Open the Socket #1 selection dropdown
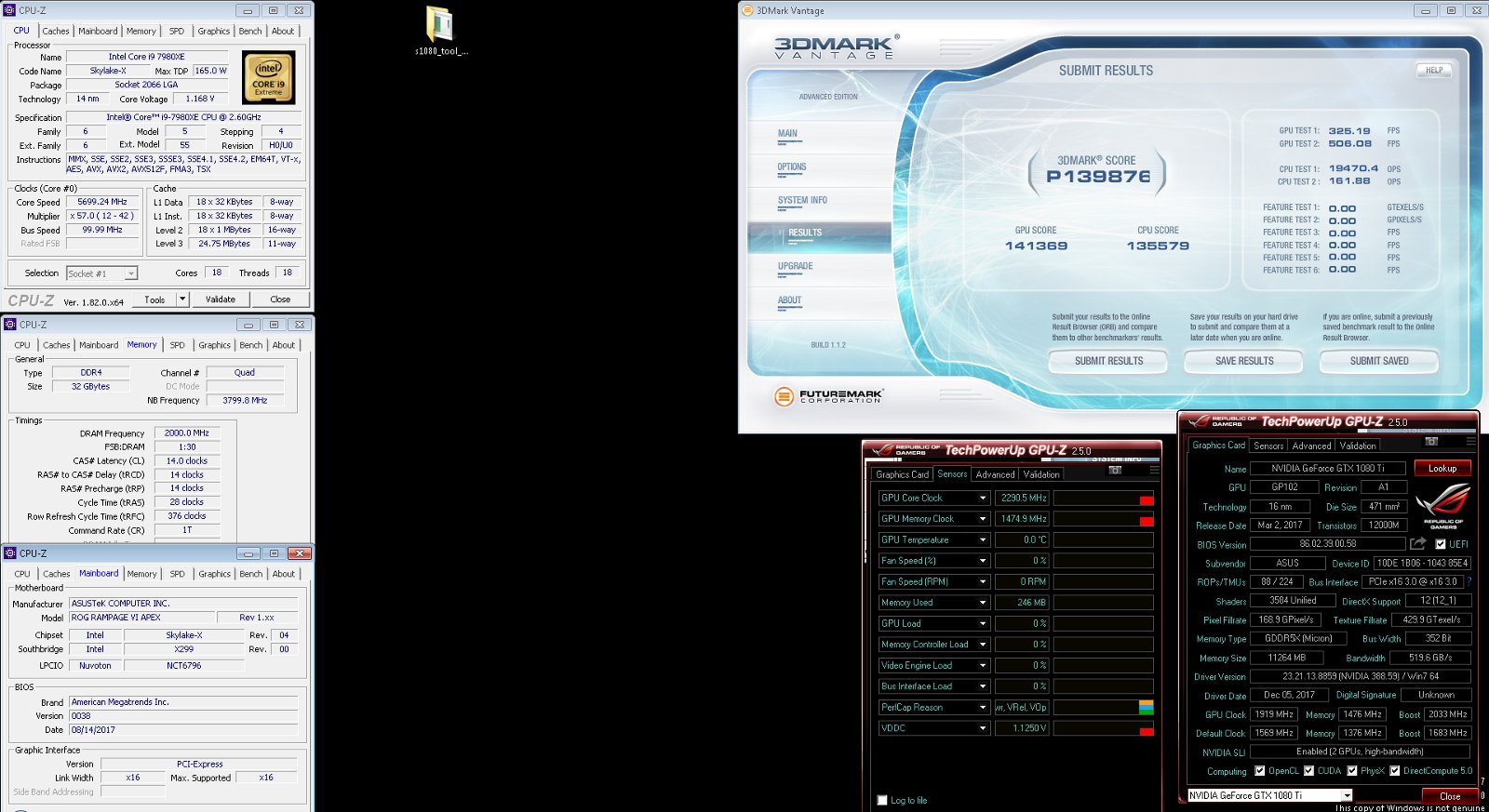The image size is (1489, 812). (x=102, y=273)
